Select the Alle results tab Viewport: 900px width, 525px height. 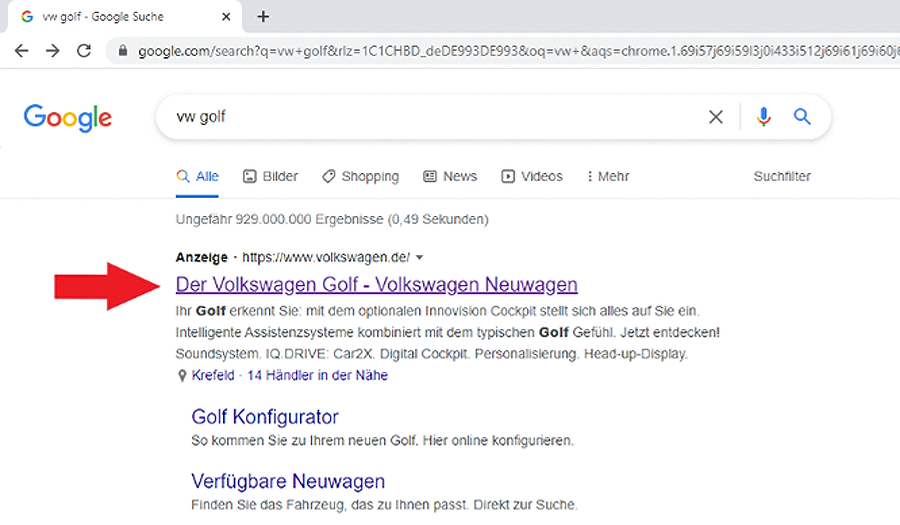[197, 177]
